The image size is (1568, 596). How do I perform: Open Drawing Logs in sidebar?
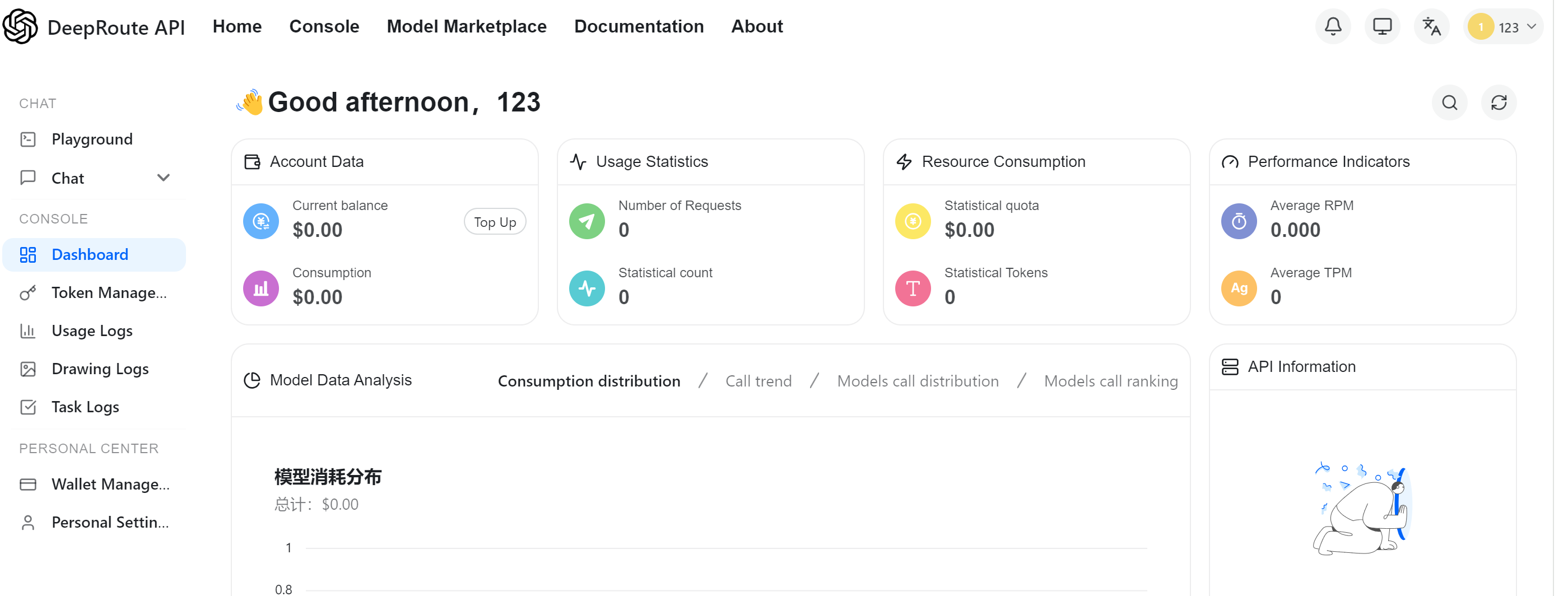[94, 369]
